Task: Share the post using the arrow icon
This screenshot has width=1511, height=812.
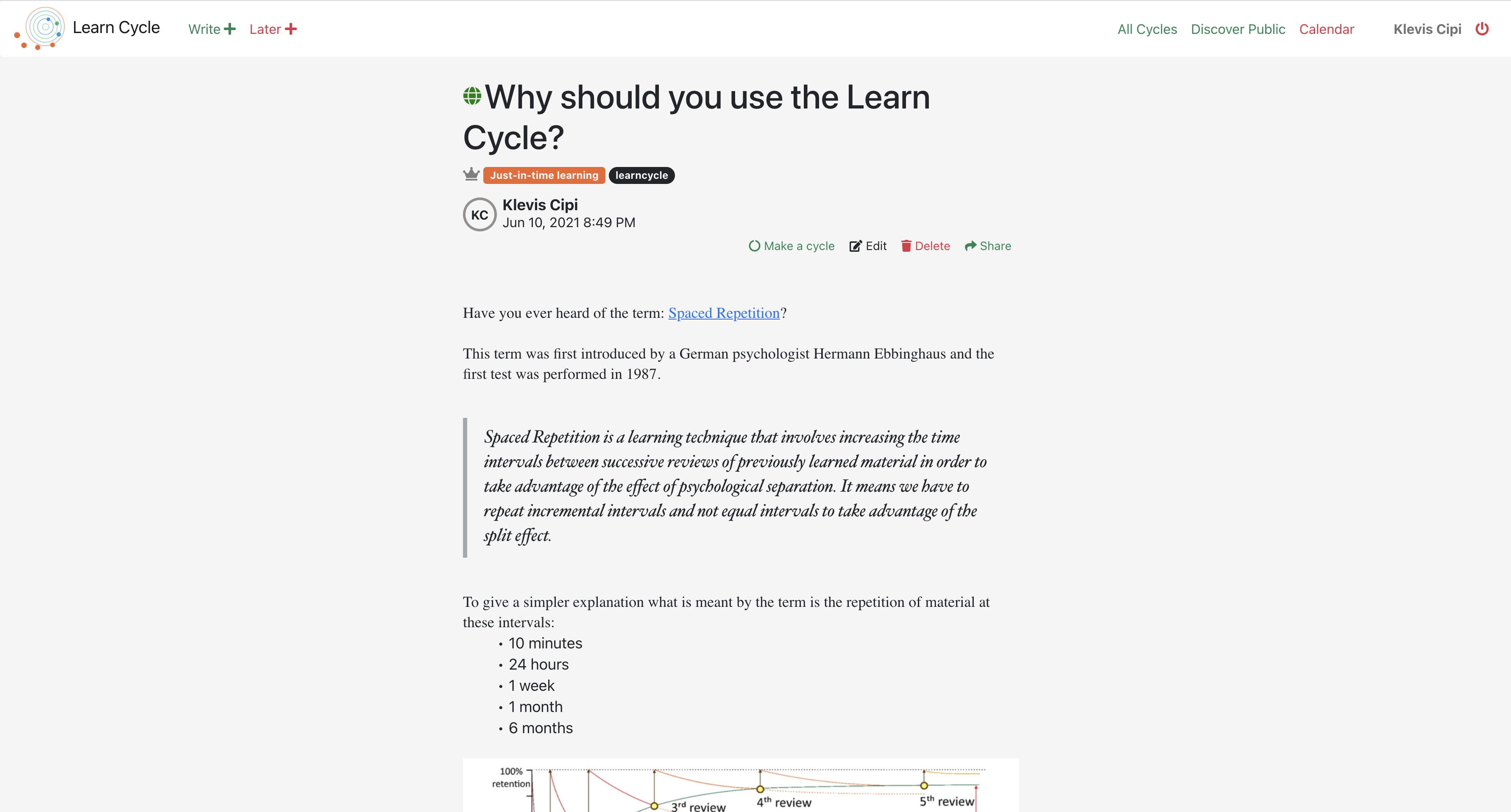Action: [x=987, y=246]
